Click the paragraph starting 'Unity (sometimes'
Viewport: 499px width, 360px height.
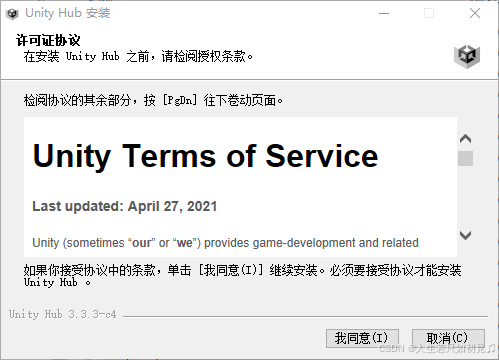(225, 243)
